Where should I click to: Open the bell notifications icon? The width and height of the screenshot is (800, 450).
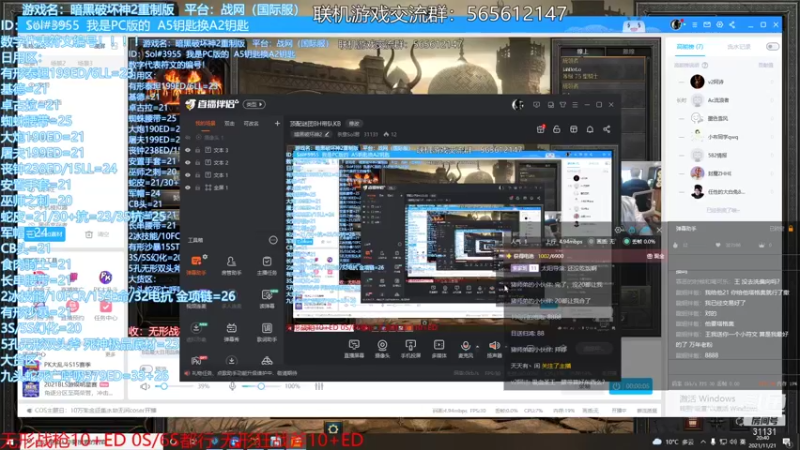point(590,130)
